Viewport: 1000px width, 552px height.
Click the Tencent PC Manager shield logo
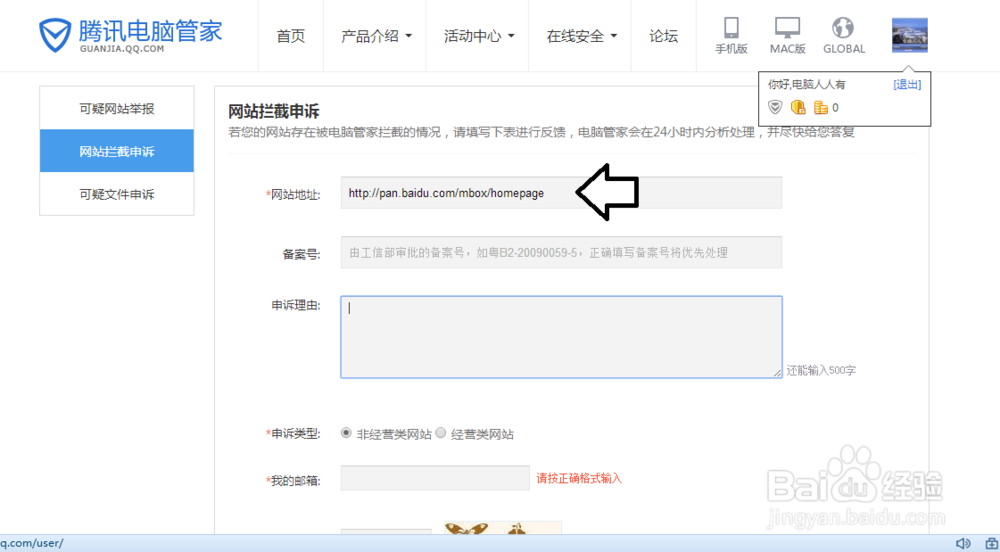(55, 34)
